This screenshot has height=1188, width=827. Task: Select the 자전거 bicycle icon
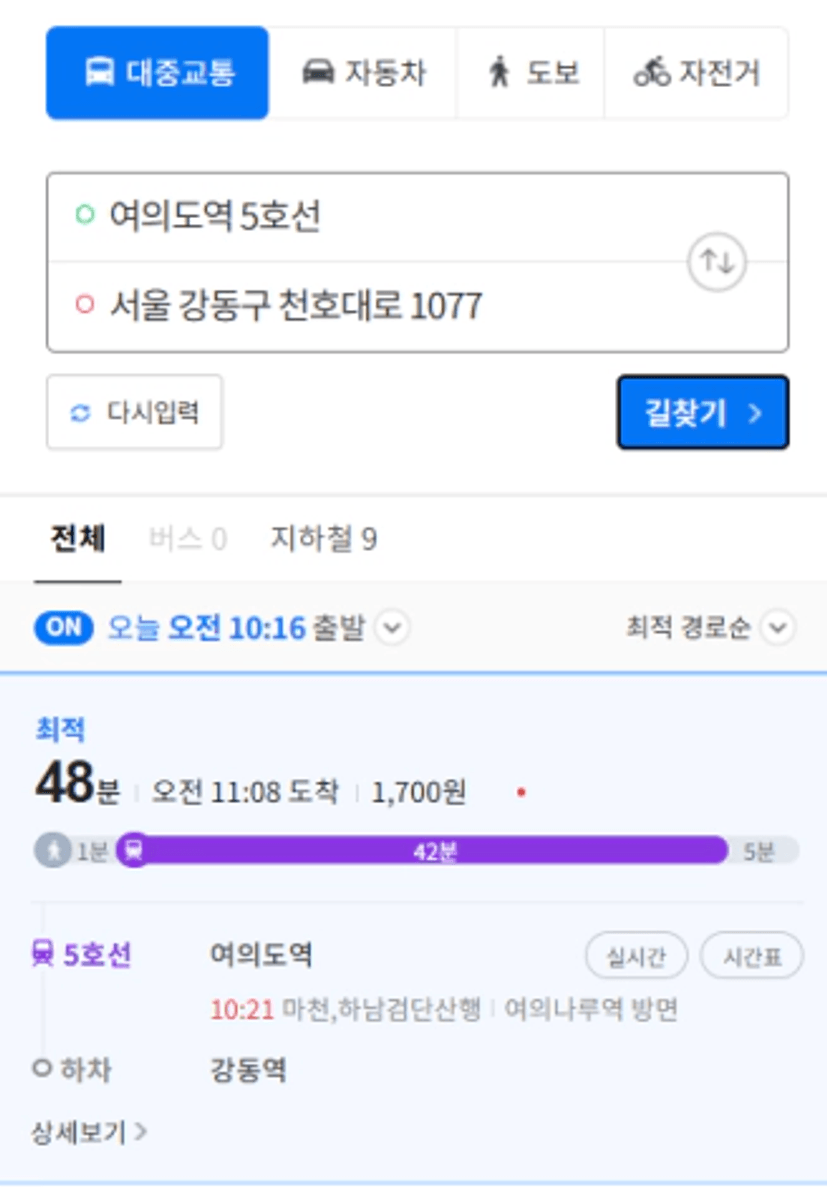(x=652, y=73)
